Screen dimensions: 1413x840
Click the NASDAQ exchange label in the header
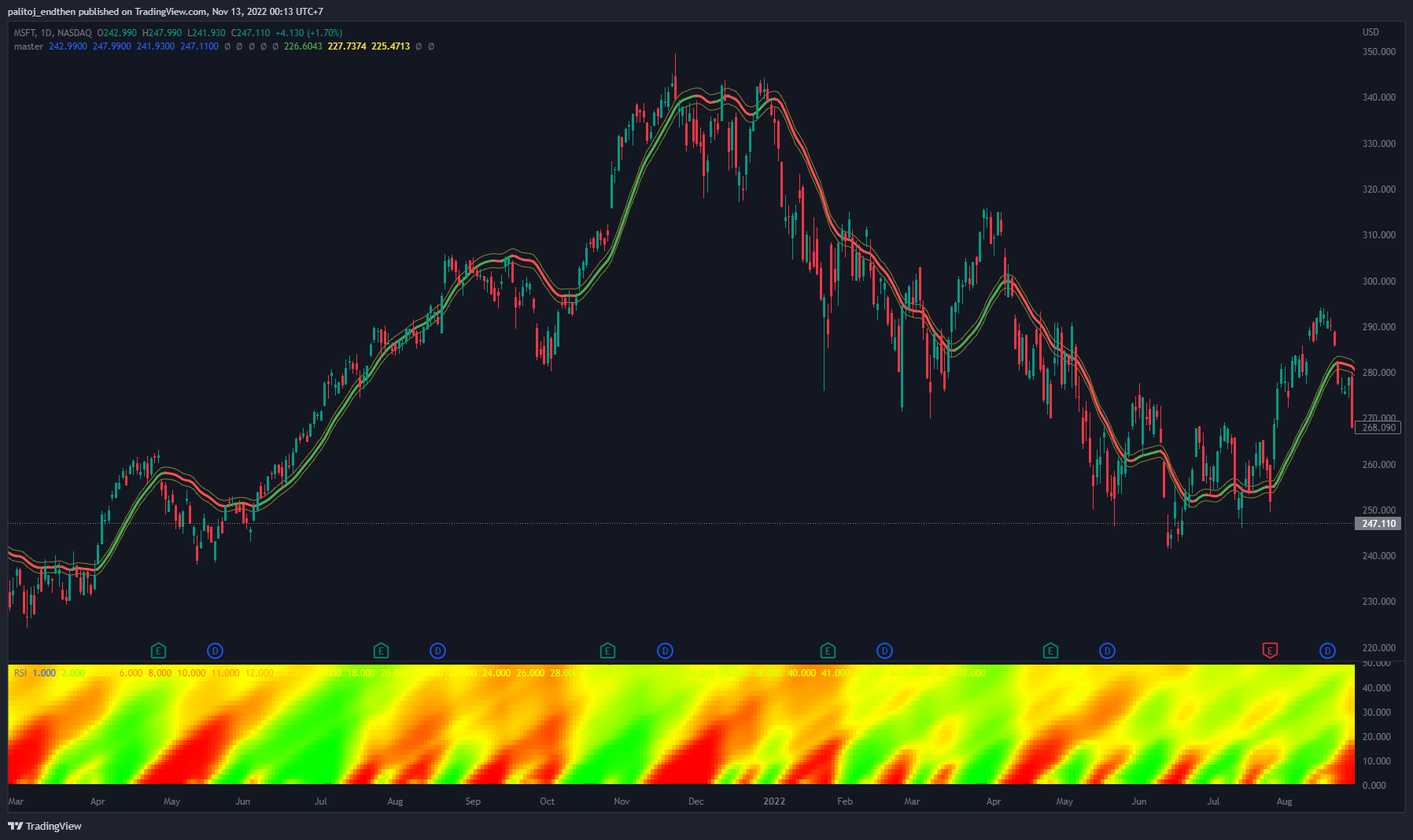coord(74,33)
